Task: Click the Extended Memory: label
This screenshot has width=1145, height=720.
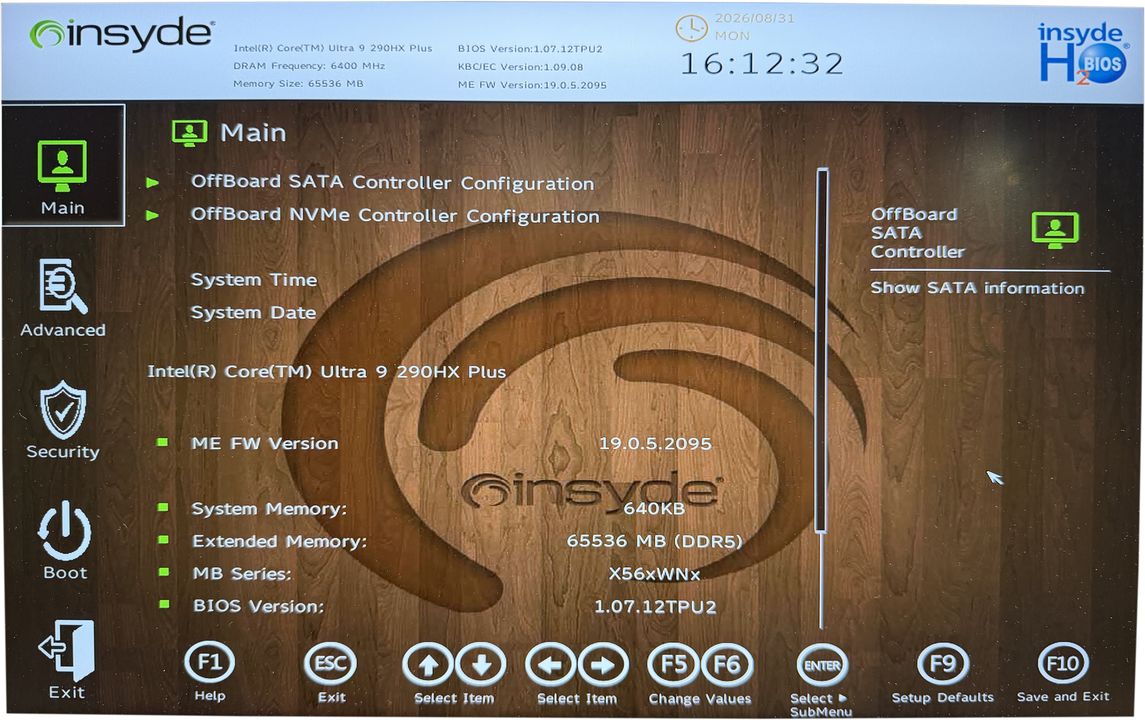Action: [x=280, y=541]
